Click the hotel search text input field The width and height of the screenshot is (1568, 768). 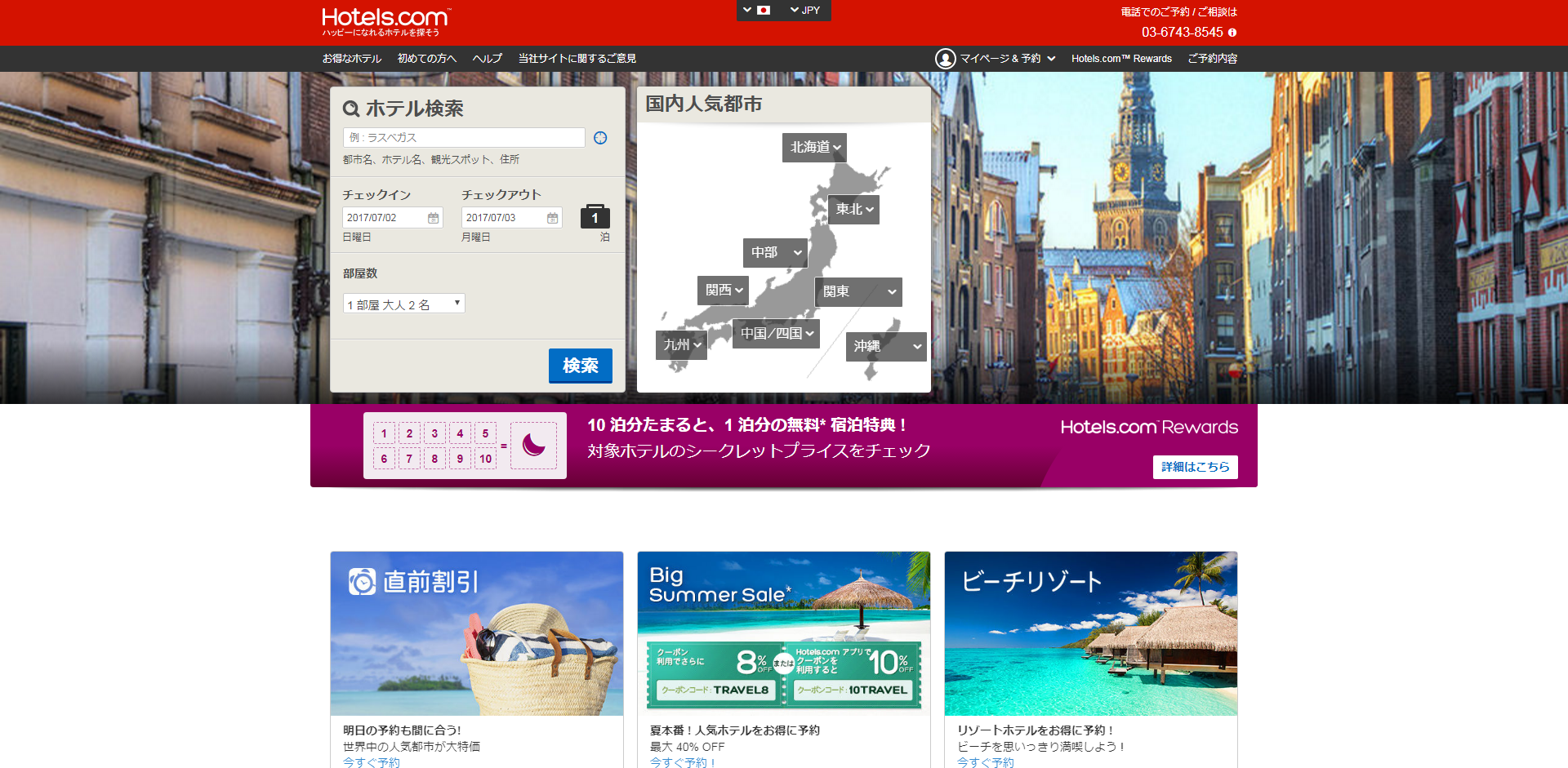pos(463,137)
